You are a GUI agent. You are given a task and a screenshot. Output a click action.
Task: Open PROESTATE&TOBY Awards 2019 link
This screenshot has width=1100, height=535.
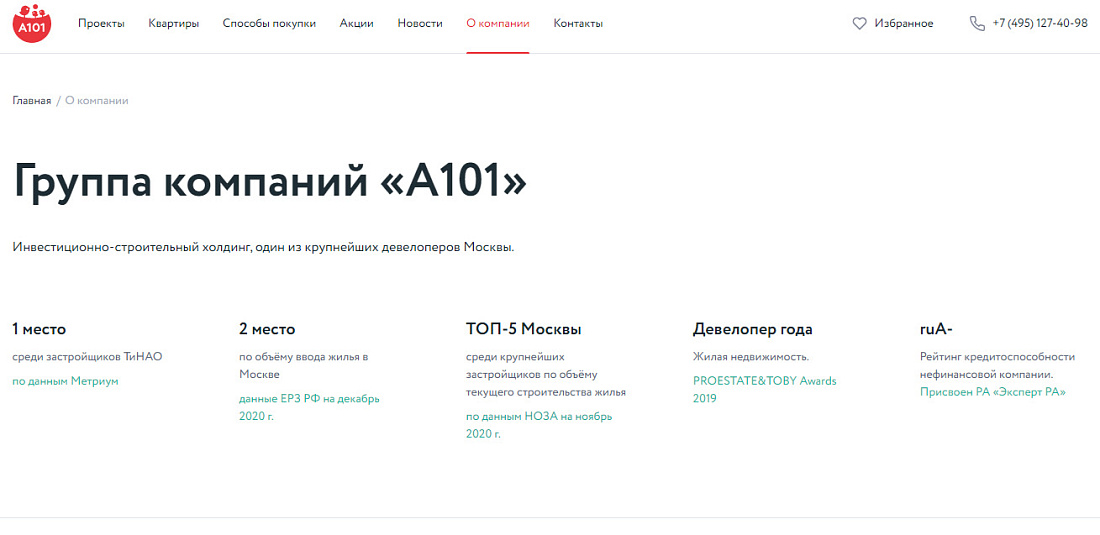765,390
